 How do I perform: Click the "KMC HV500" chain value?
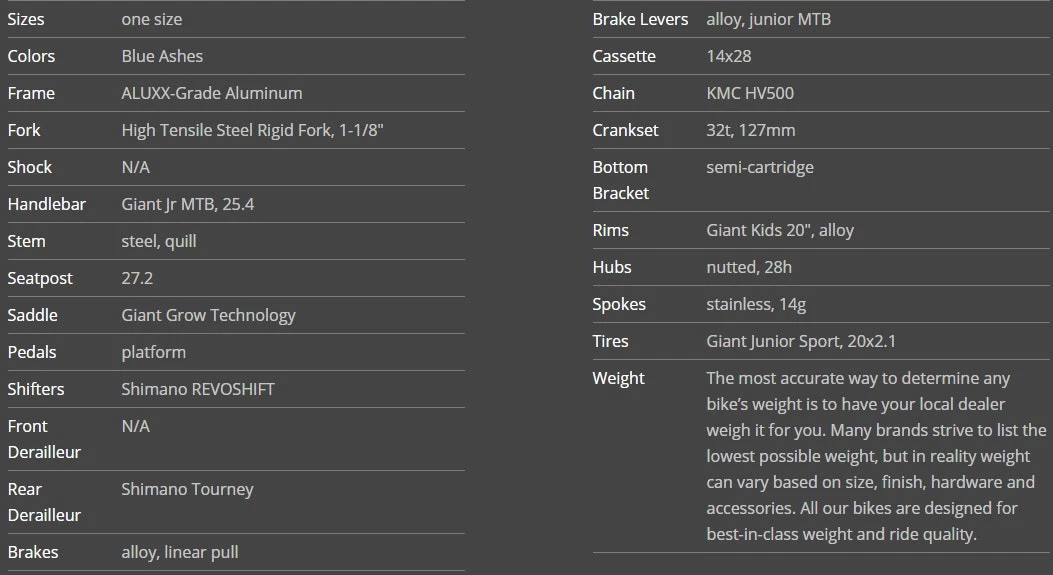click(x=750, y=93)
